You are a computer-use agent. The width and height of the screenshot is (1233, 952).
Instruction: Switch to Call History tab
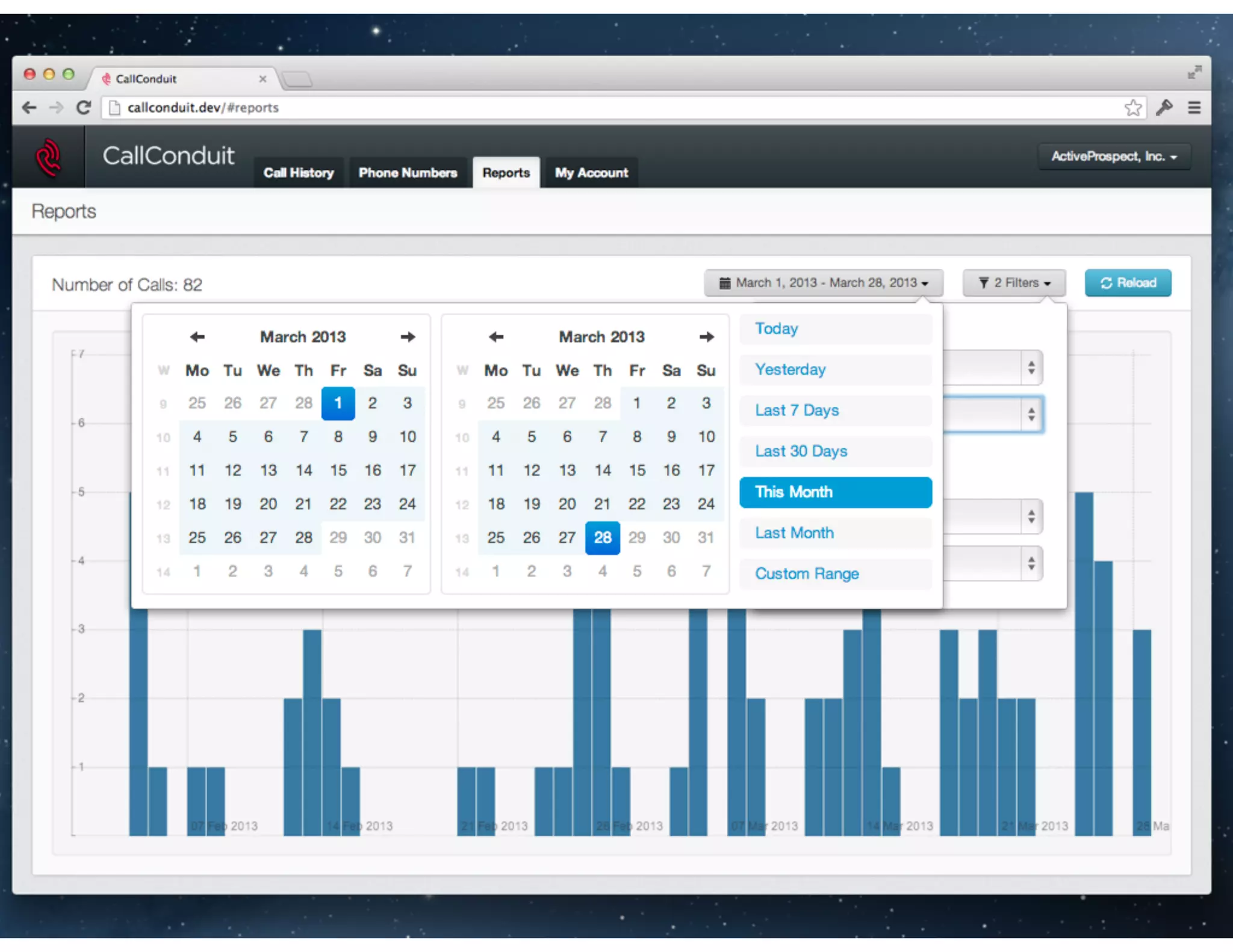click(x=299, y=173)
